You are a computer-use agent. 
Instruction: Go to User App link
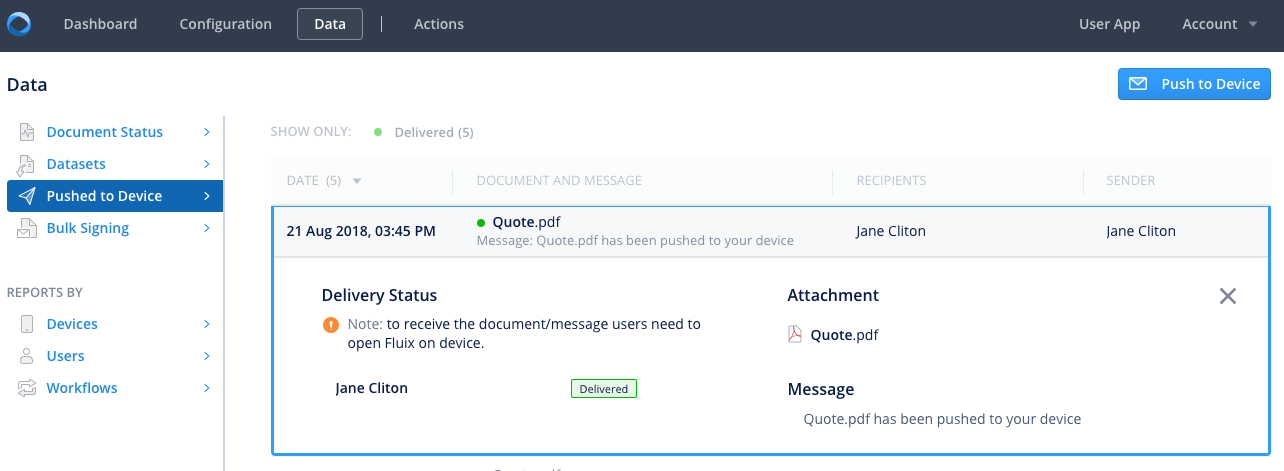(1109, 24)
